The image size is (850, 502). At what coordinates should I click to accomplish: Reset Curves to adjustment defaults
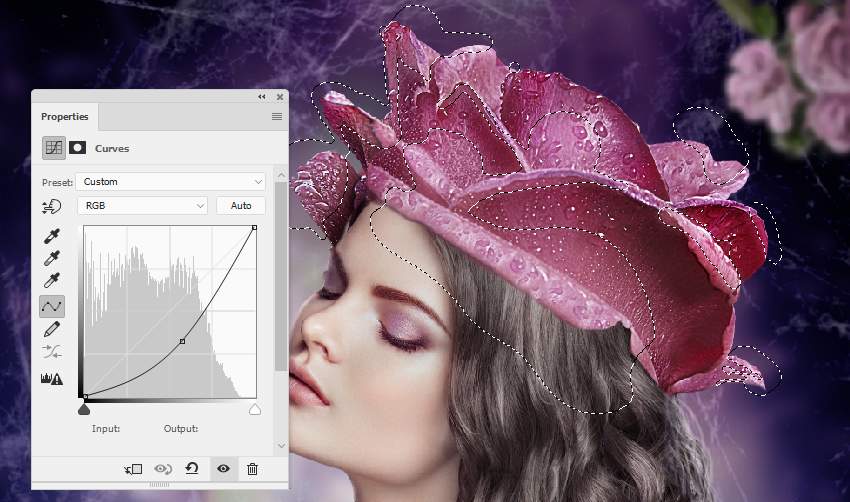pyautogui.click(x=192, y=468)
